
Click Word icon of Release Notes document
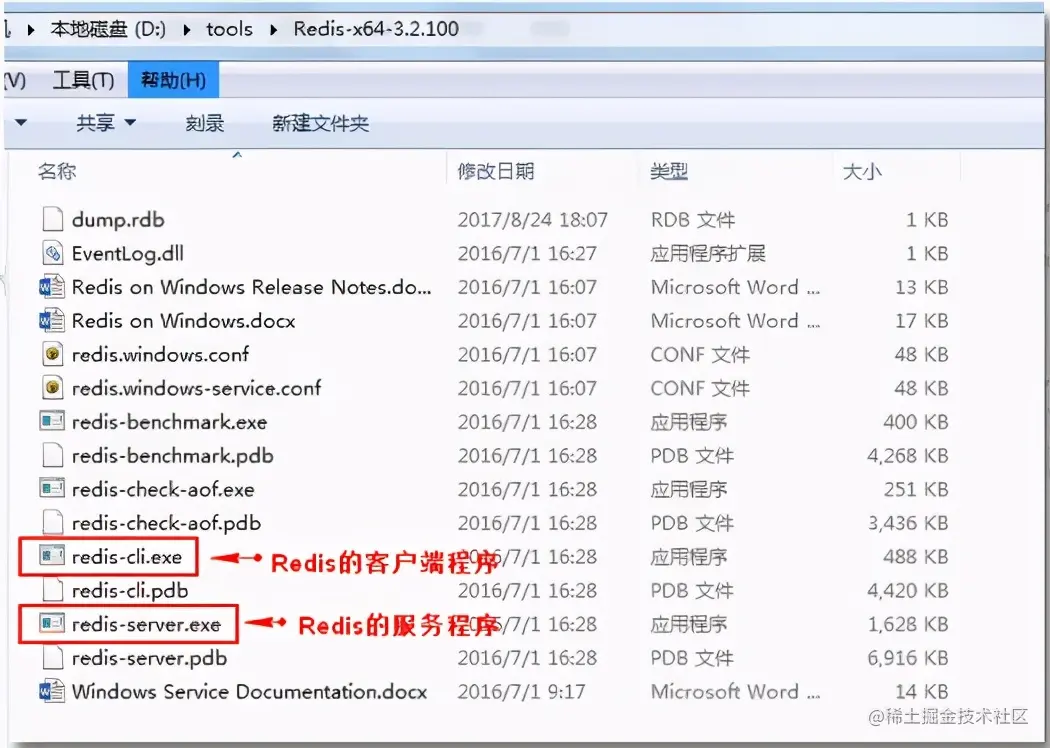pos(52,287)
